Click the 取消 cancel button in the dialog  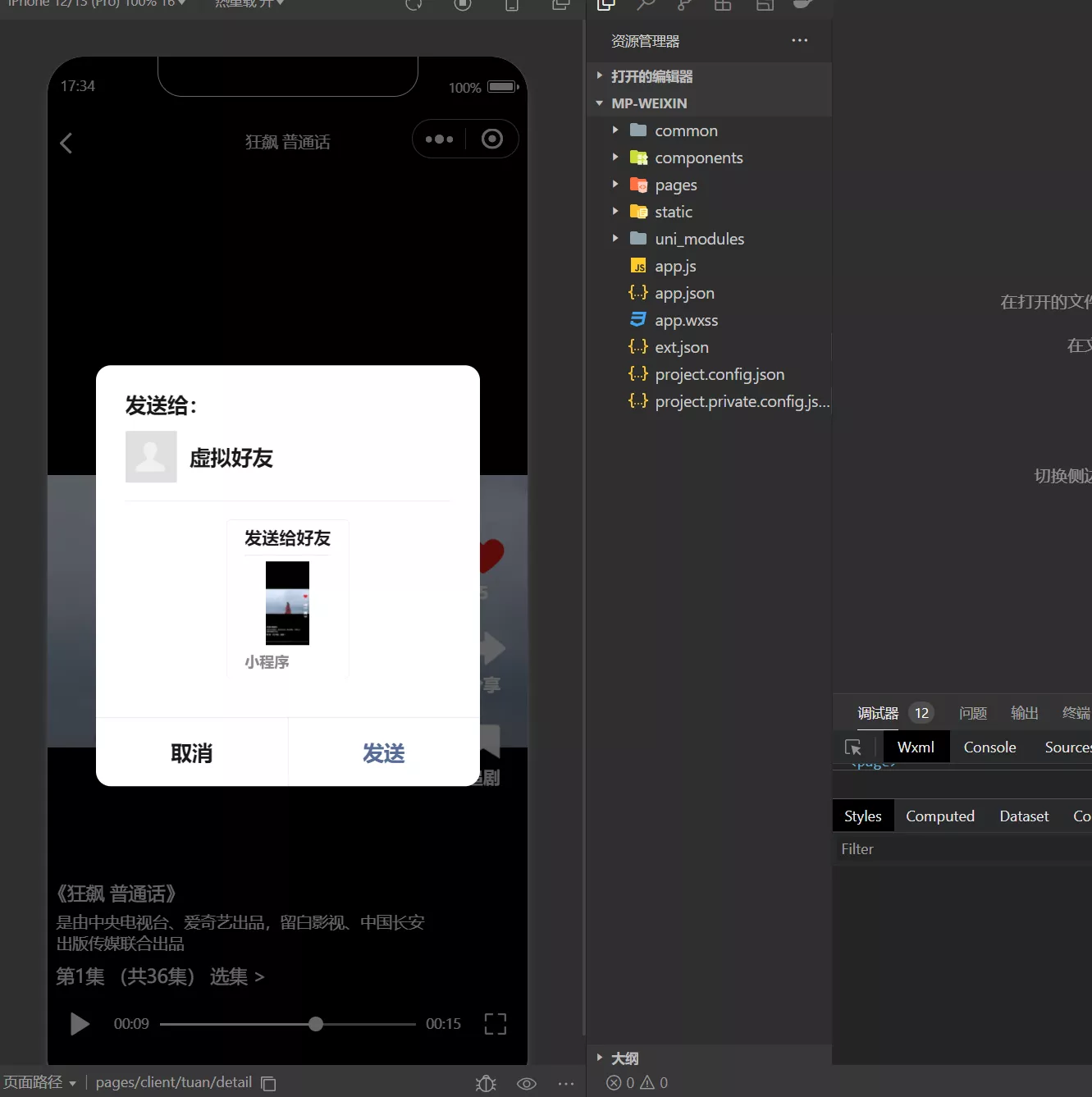click(x=191, y=752)
